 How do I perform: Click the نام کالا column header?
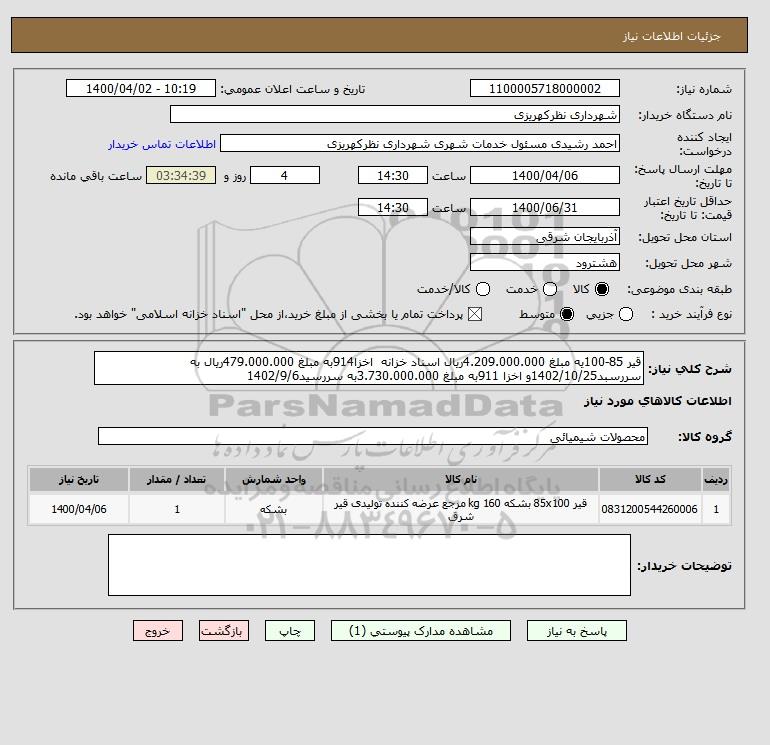(461, 479)
